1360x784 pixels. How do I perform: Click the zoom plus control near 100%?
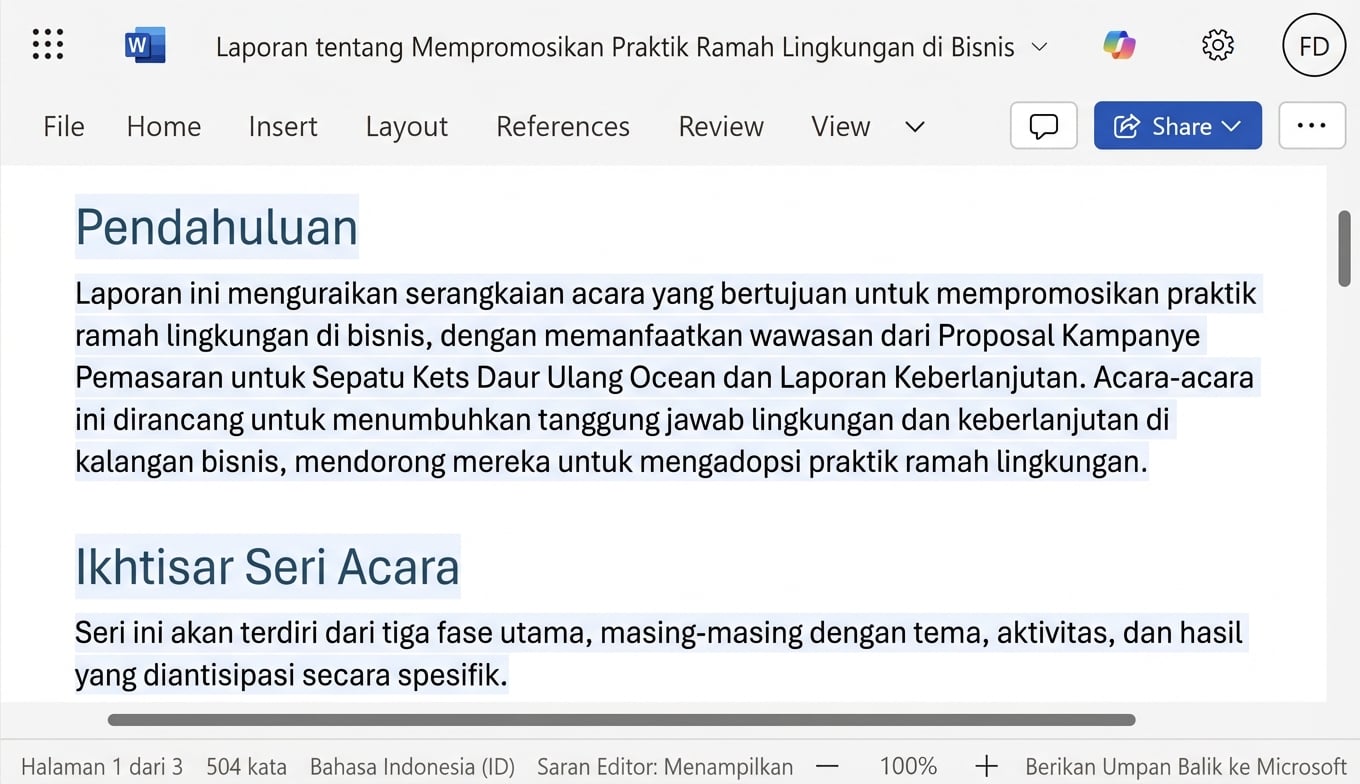pos(986,766)
